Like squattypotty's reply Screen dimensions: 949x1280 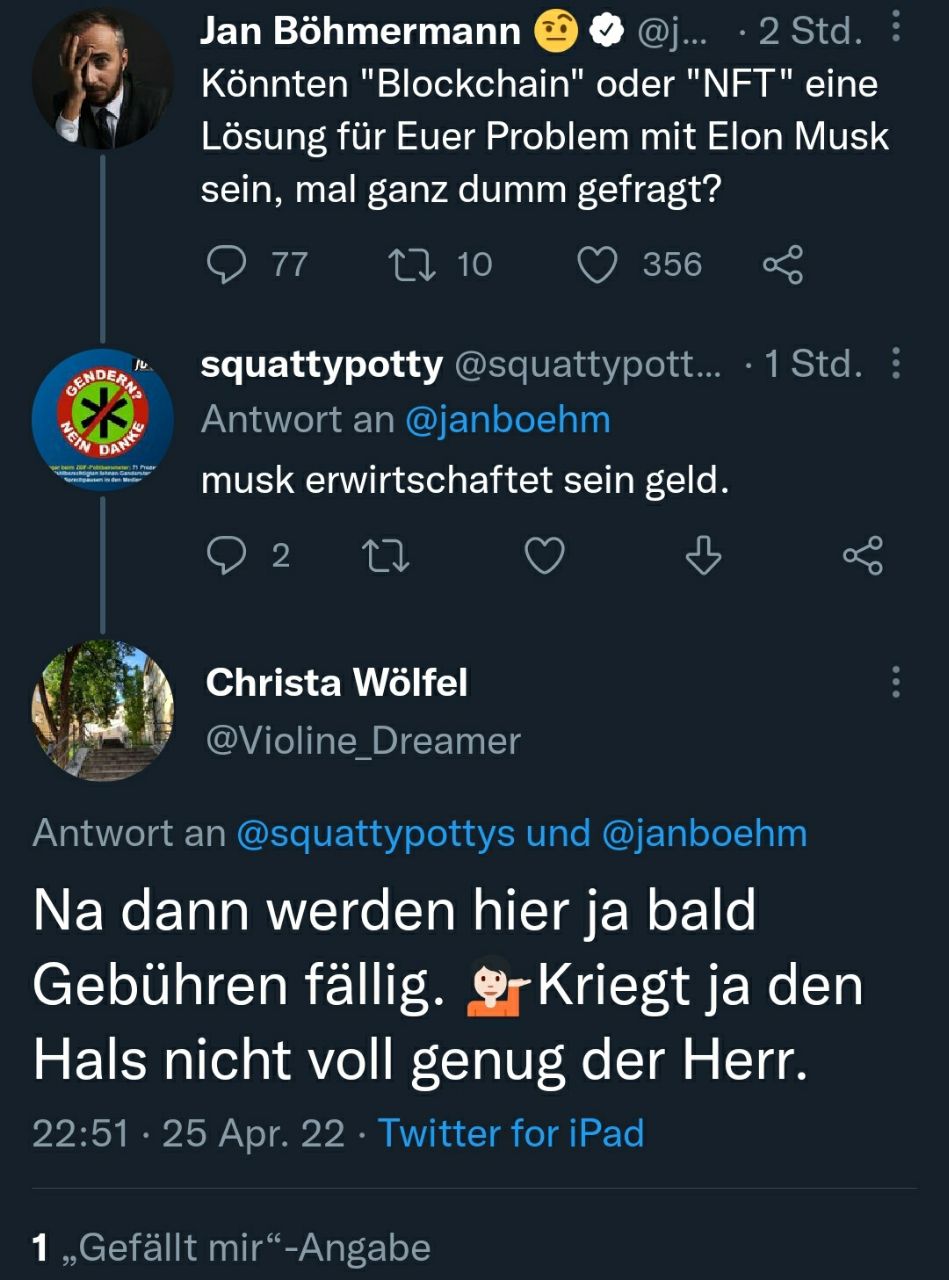(545, 556)
